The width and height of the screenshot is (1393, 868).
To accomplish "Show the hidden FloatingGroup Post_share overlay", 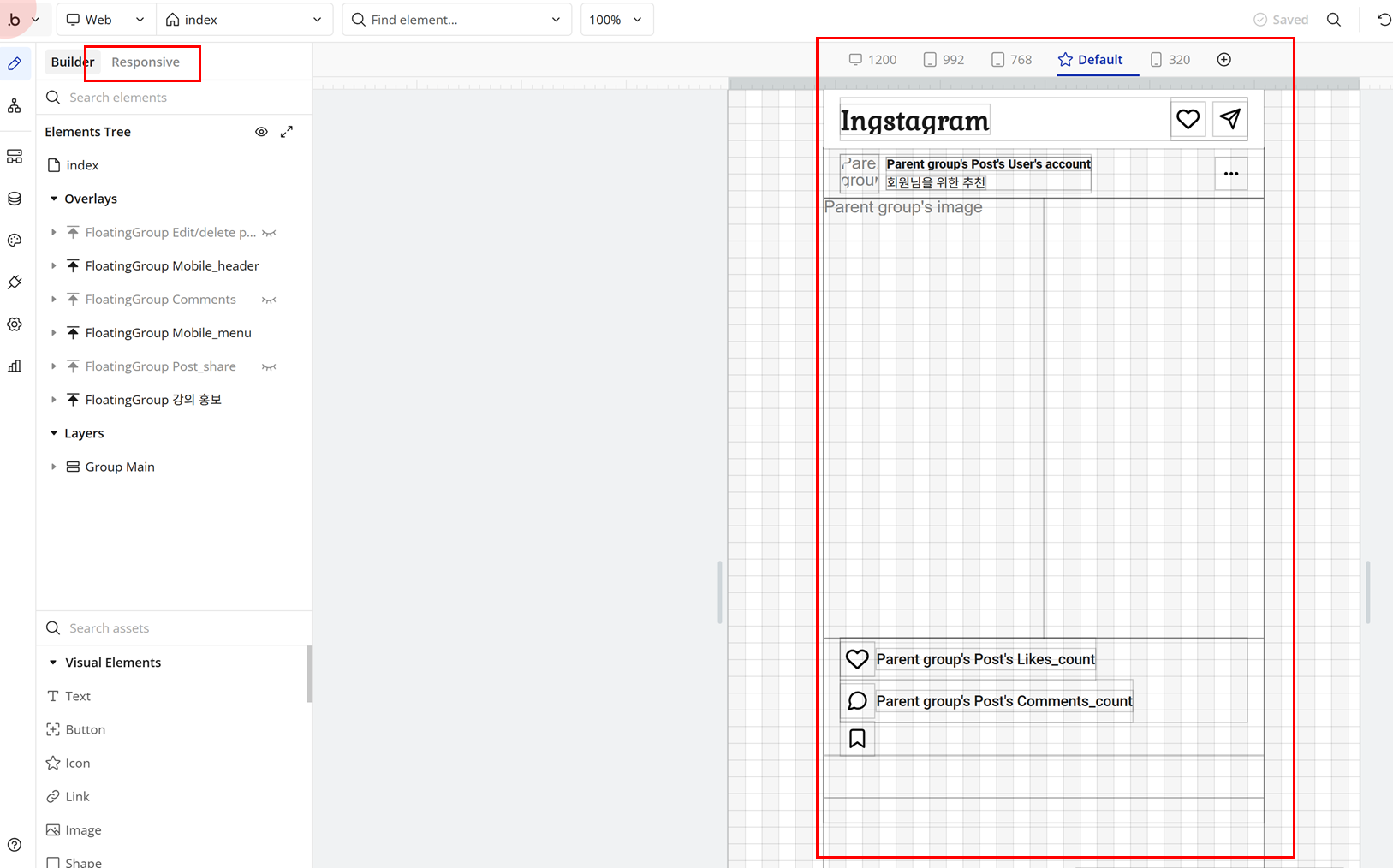I will click(x=269, y=366).
